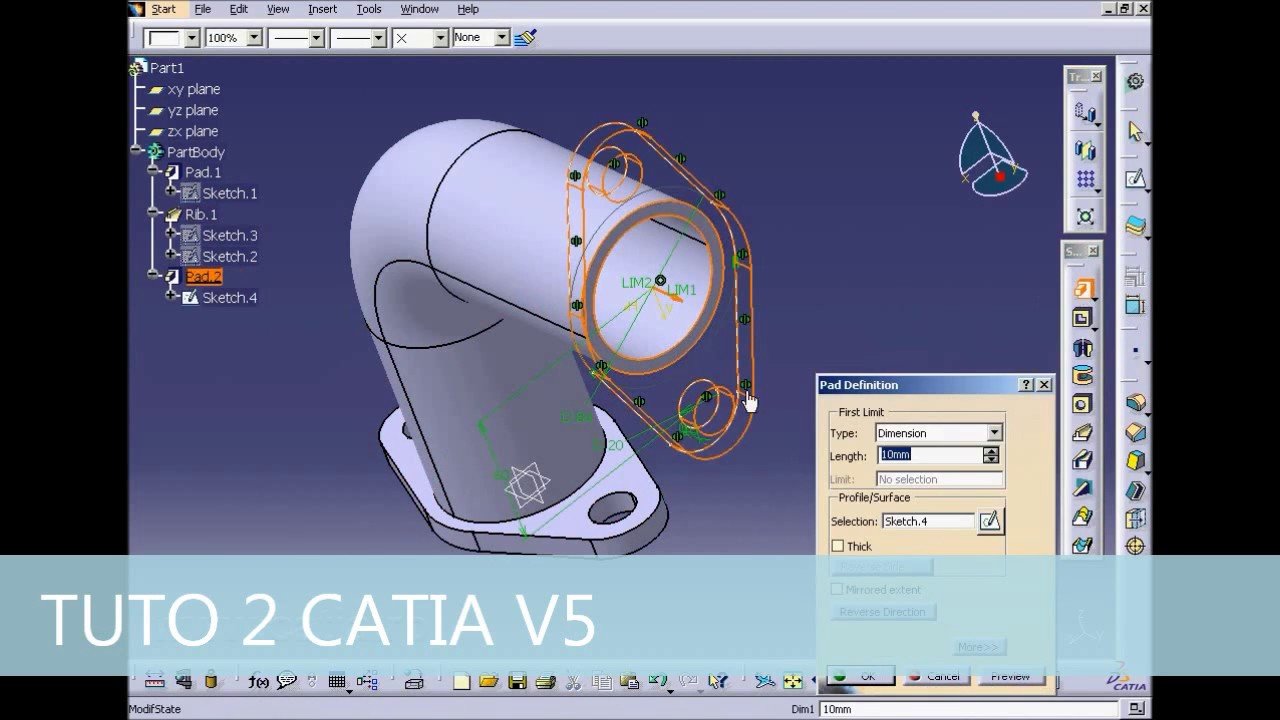Select the xy plane tree item

(x=193, y=89)
